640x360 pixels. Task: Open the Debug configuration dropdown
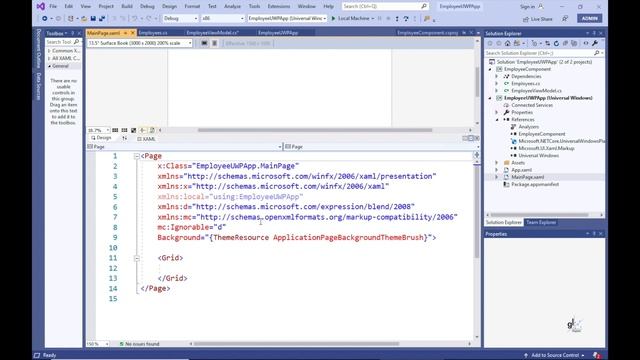(x=180, y=18)
